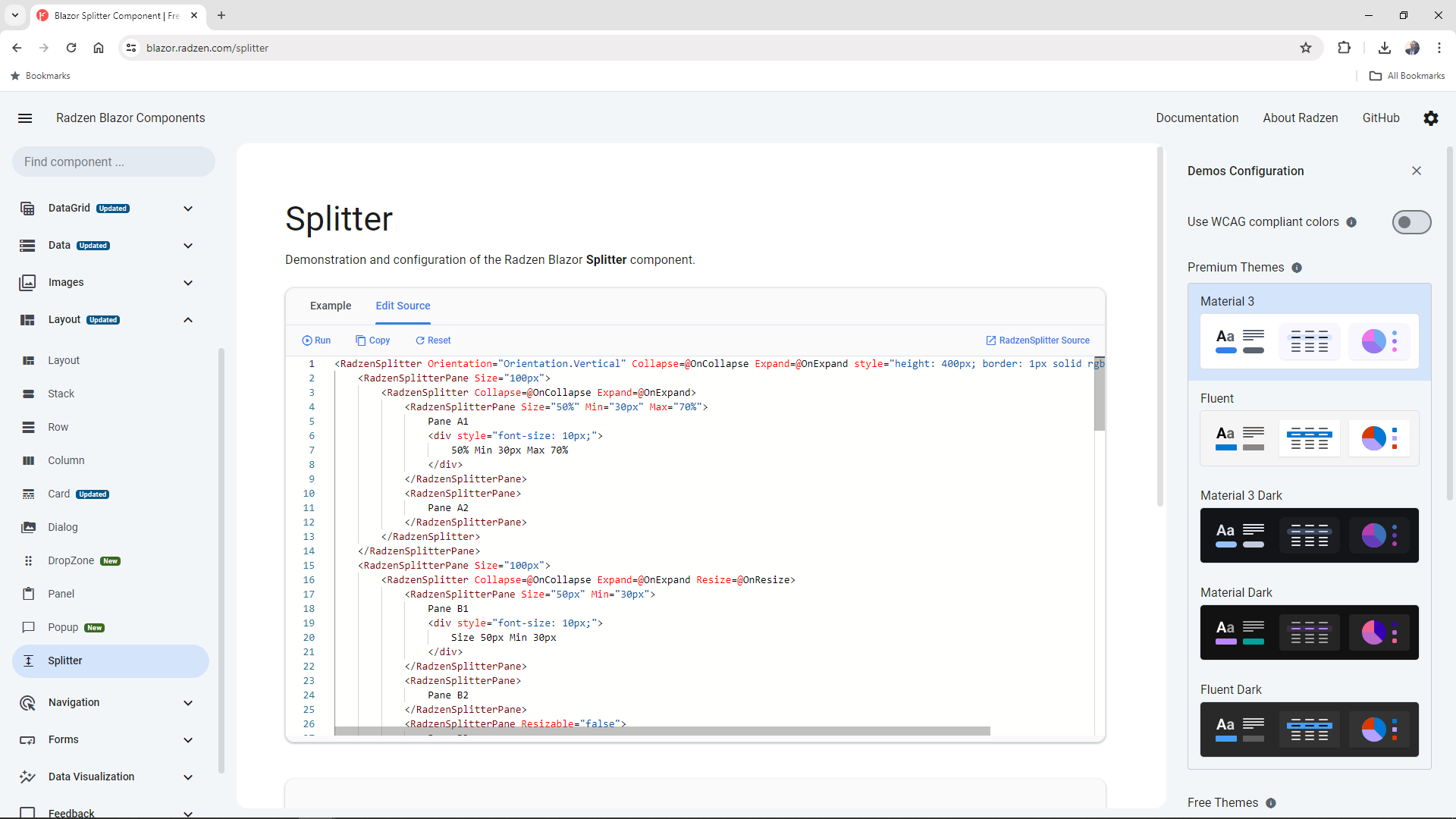Go to browser home page

point(99,48)
